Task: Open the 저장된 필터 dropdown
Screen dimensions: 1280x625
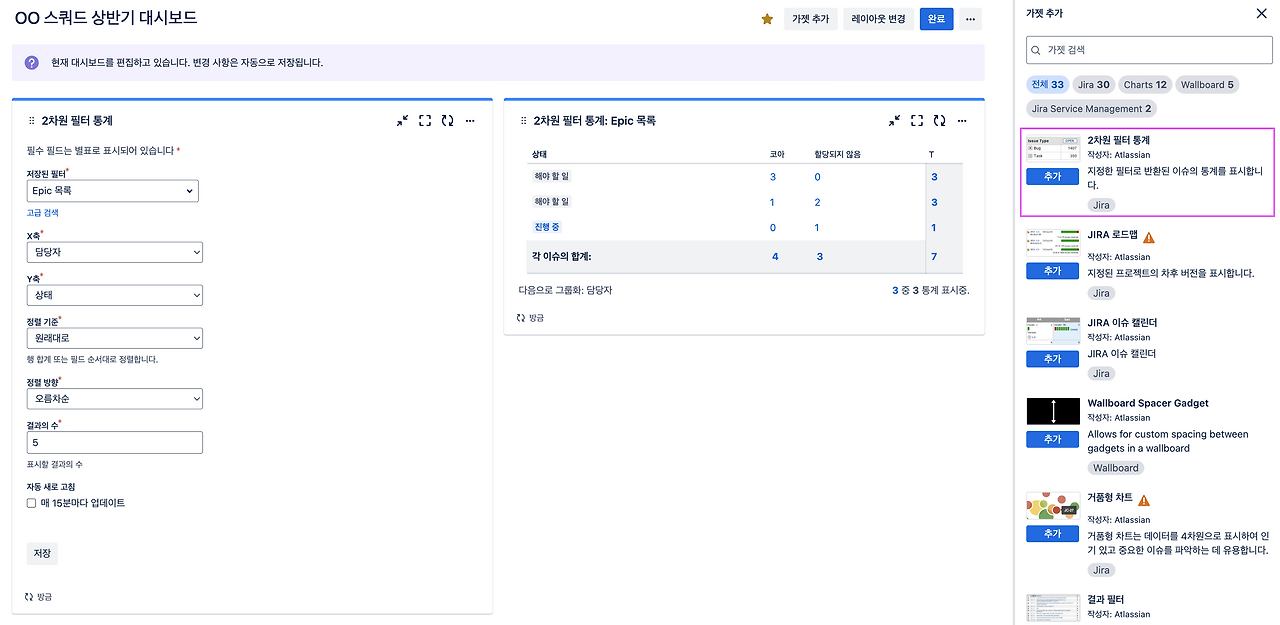Action: [x=112, y=190]
